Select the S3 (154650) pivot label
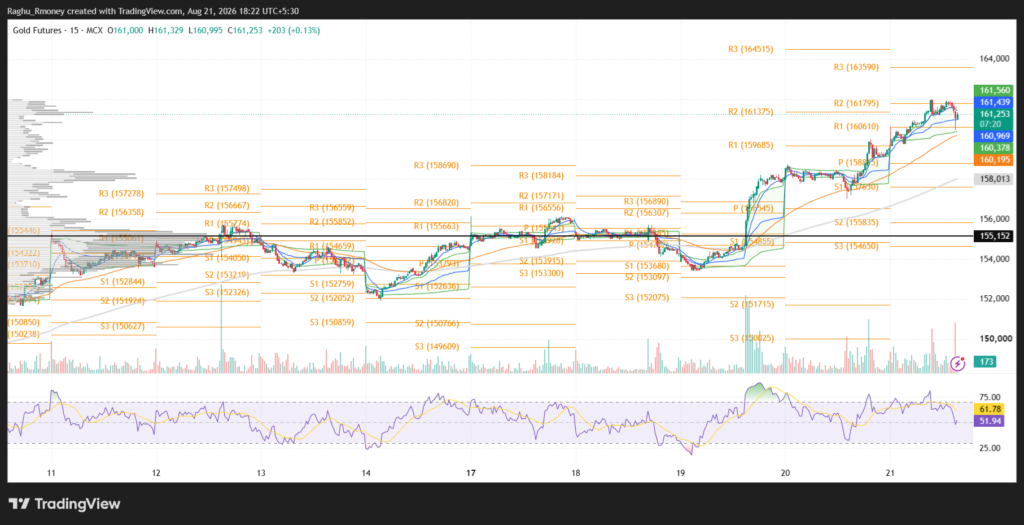This screenshot has height=525, width=1024. click(x=856, y=246)
